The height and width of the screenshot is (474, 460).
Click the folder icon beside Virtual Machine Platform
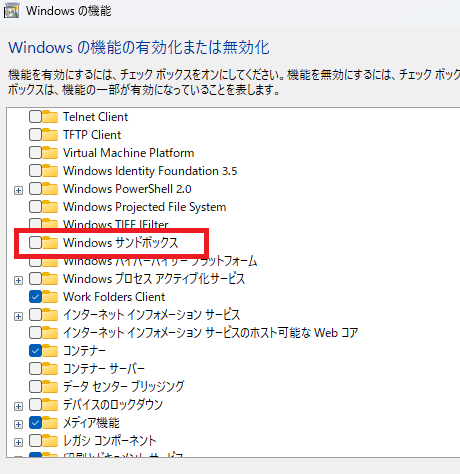(50, 153)
